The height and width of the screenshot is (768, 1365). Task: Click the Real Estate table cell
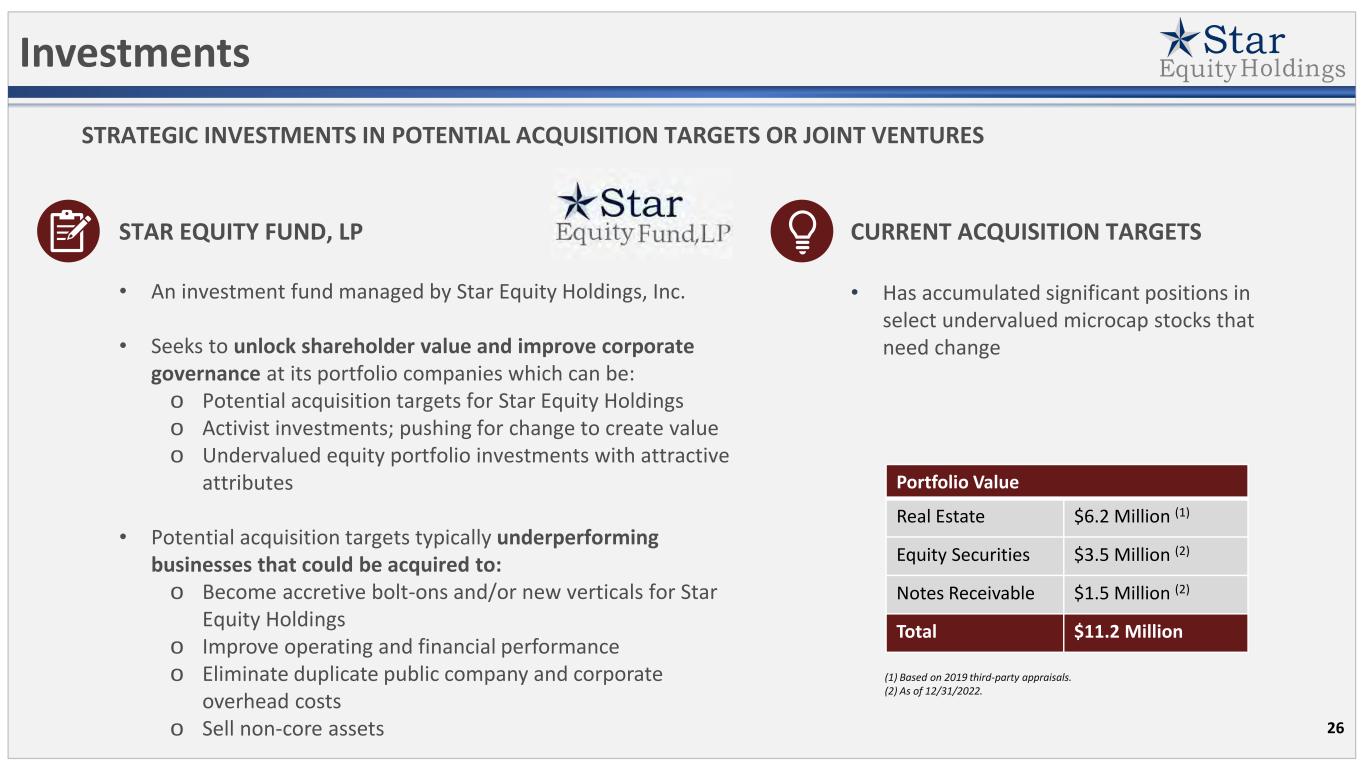974,517
